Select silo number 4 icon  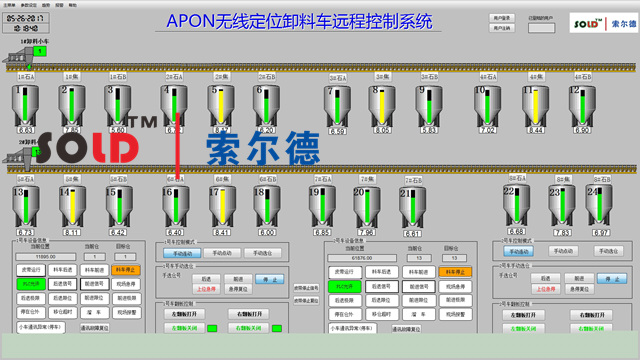point(174,105)
